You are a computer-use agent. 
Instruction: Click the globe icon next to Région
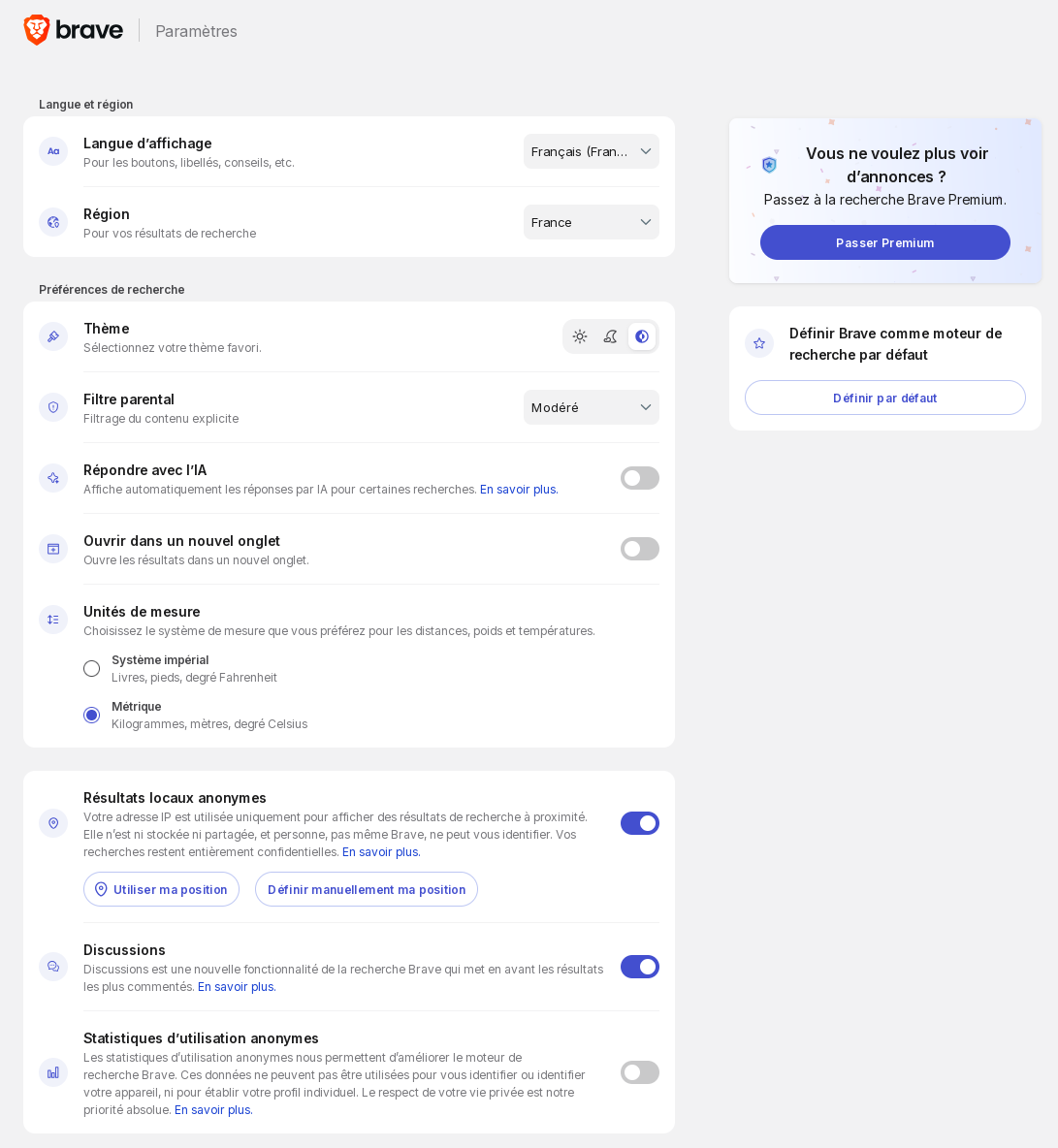[53, 222]
